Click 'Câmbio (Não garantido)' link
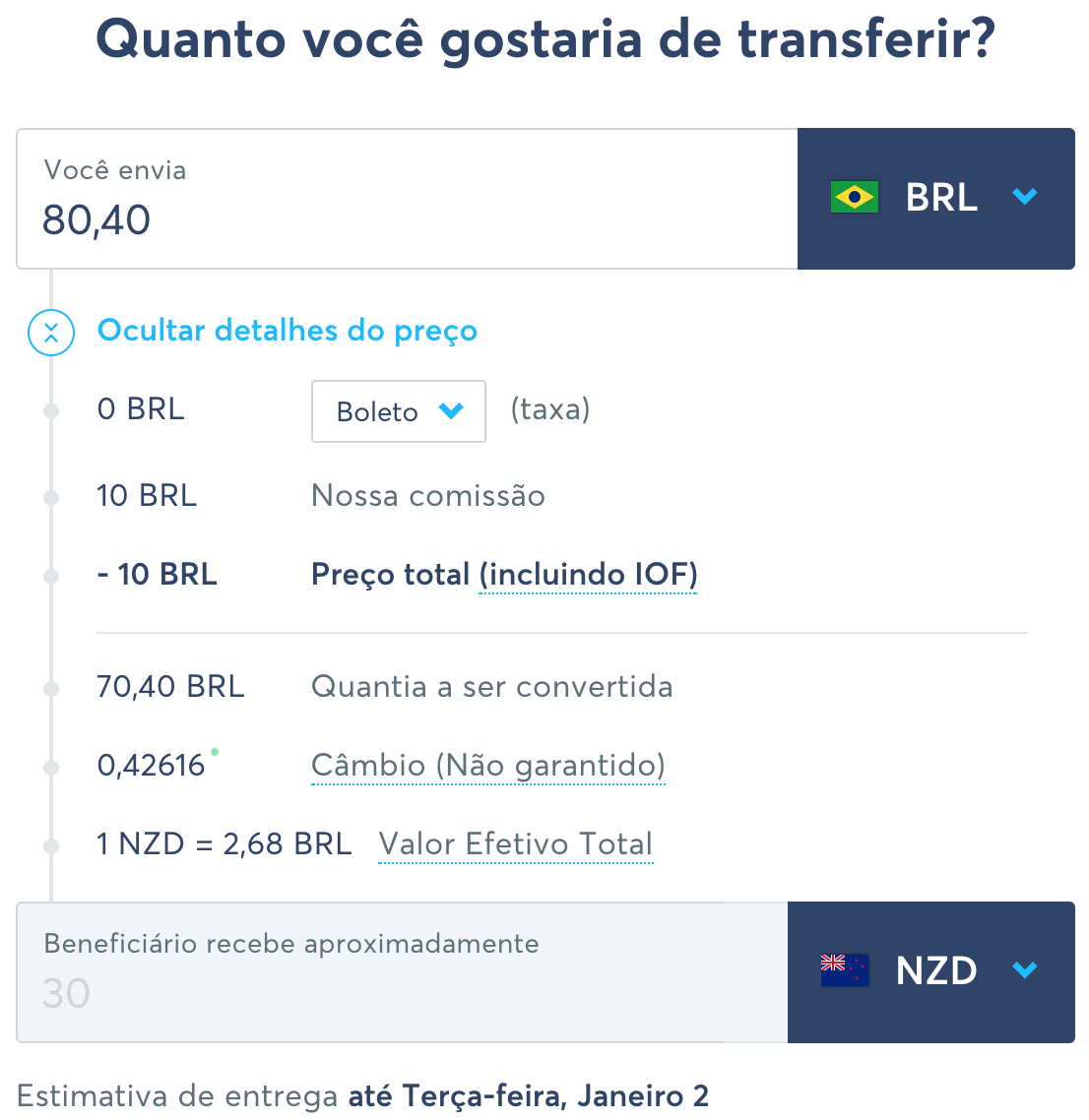The height and width of the screenshot is (1120, 1089). [488, 766]
